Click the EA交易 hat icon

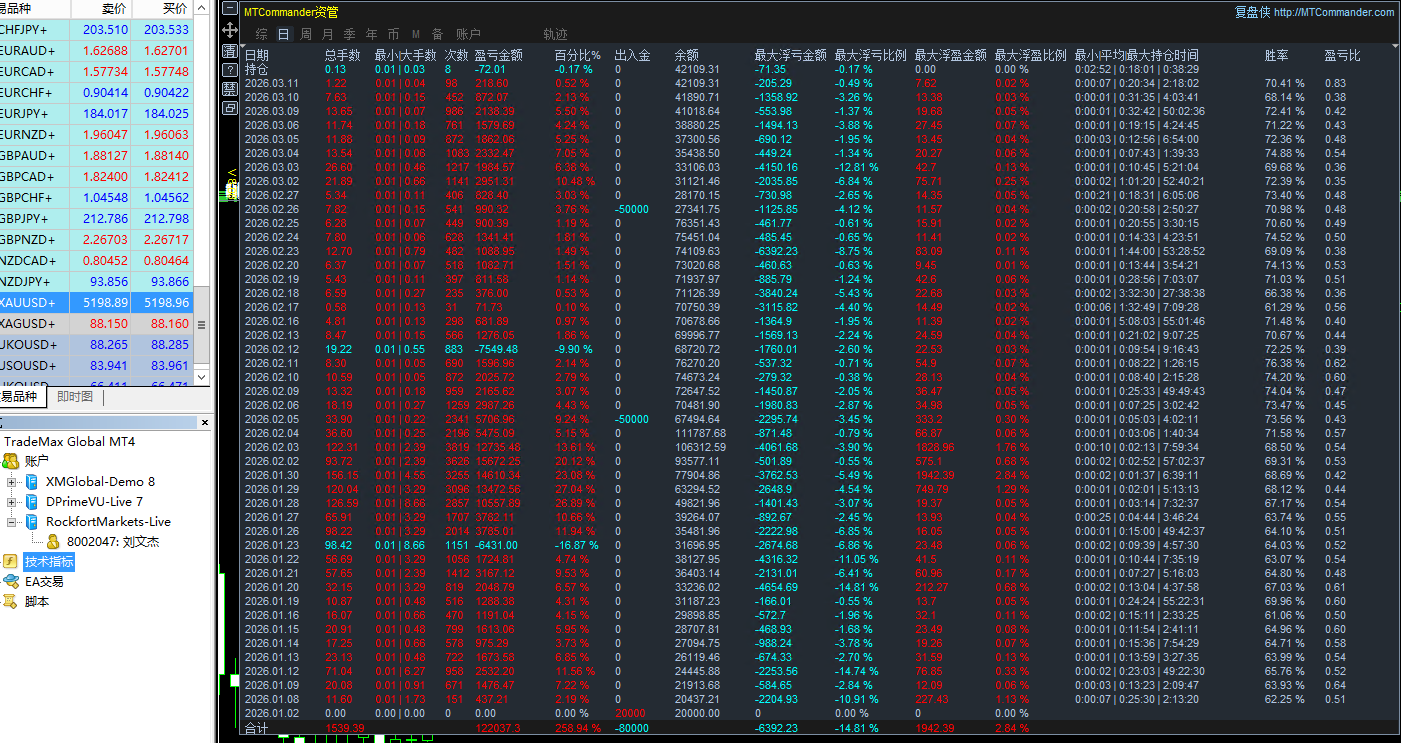11,581
